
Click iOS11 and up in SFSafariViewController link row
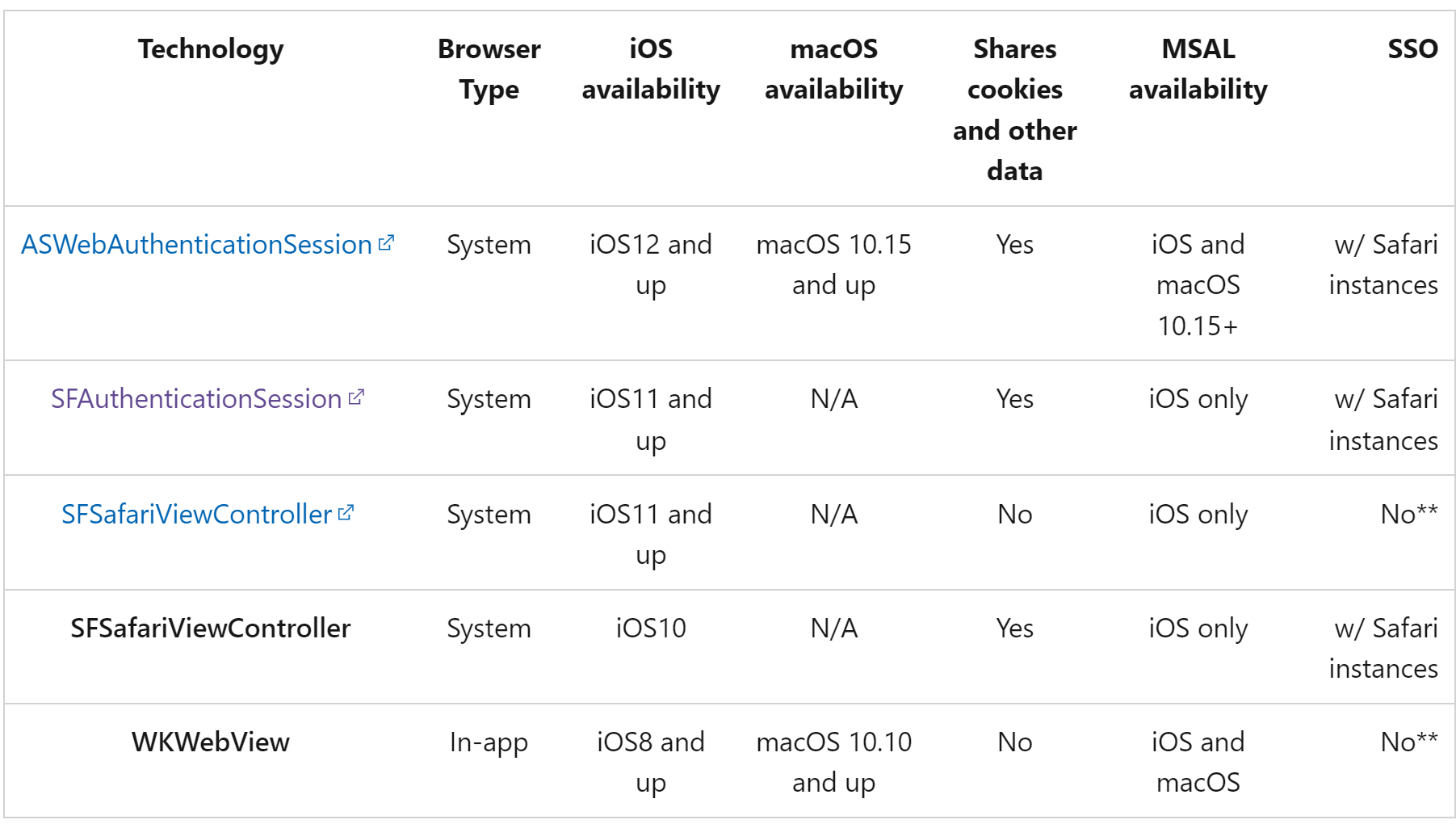(651, 535)
